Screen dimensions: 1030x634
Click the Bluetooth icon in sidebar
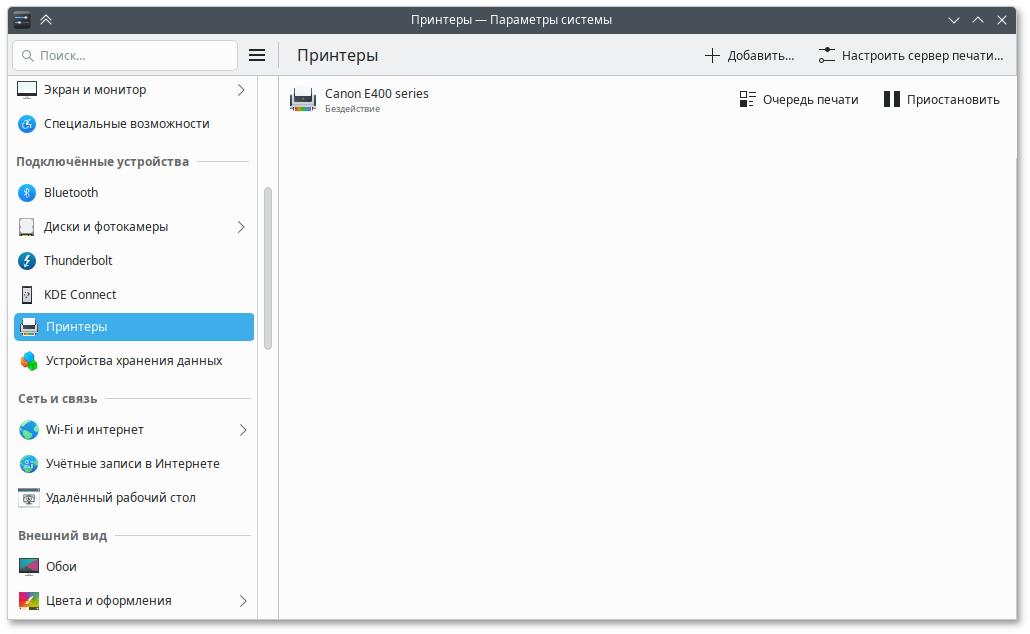tap(28, 193)
